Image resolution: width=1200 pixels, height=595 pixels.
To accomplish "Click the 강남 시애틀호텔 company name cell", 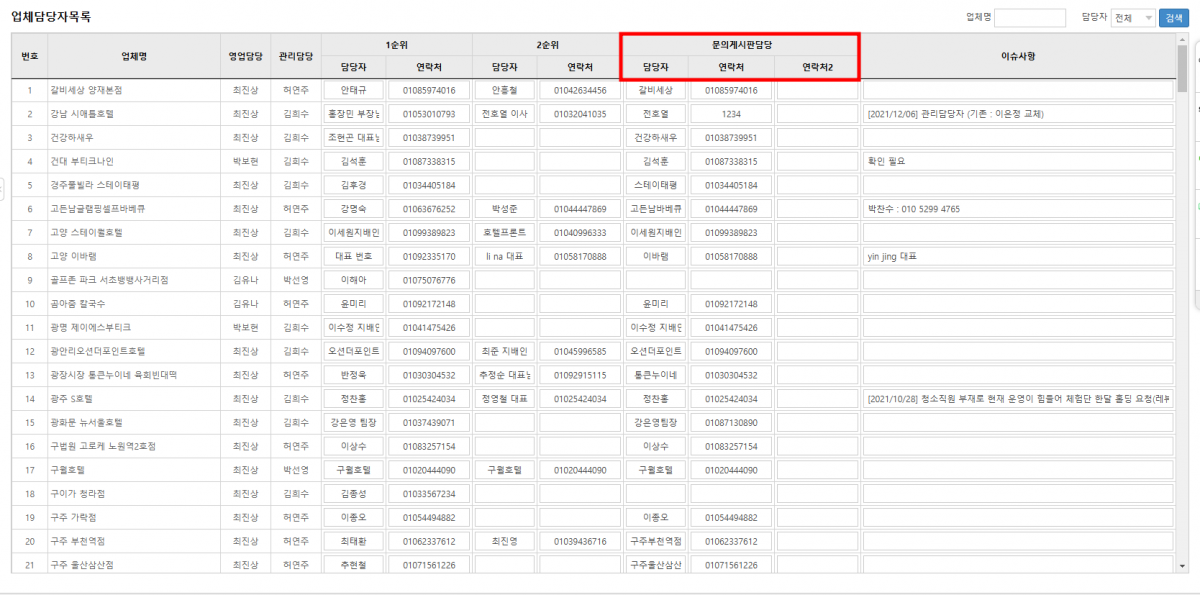I will click(x=134, y=114).
